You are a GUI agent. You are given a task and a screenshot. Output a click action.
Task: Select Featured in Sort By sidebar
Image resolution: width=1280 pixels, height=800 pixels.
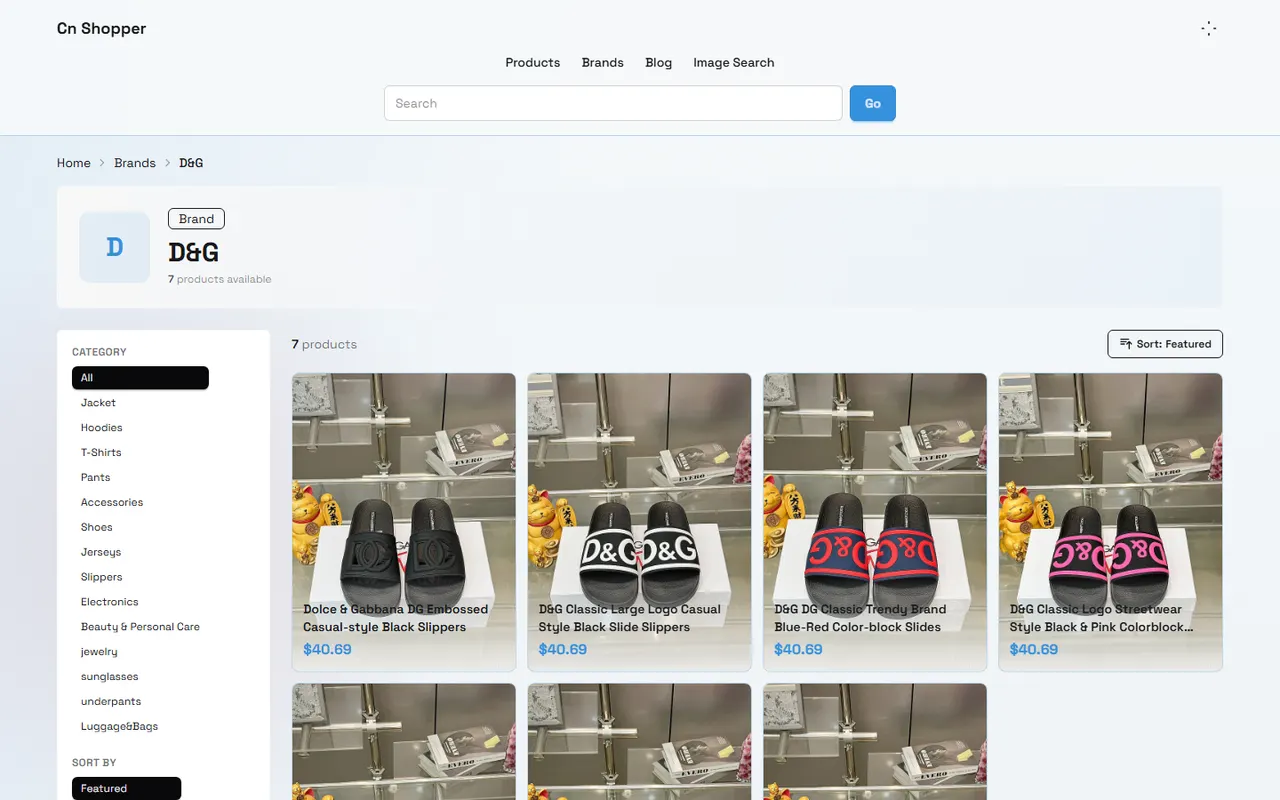coord(126,789)
